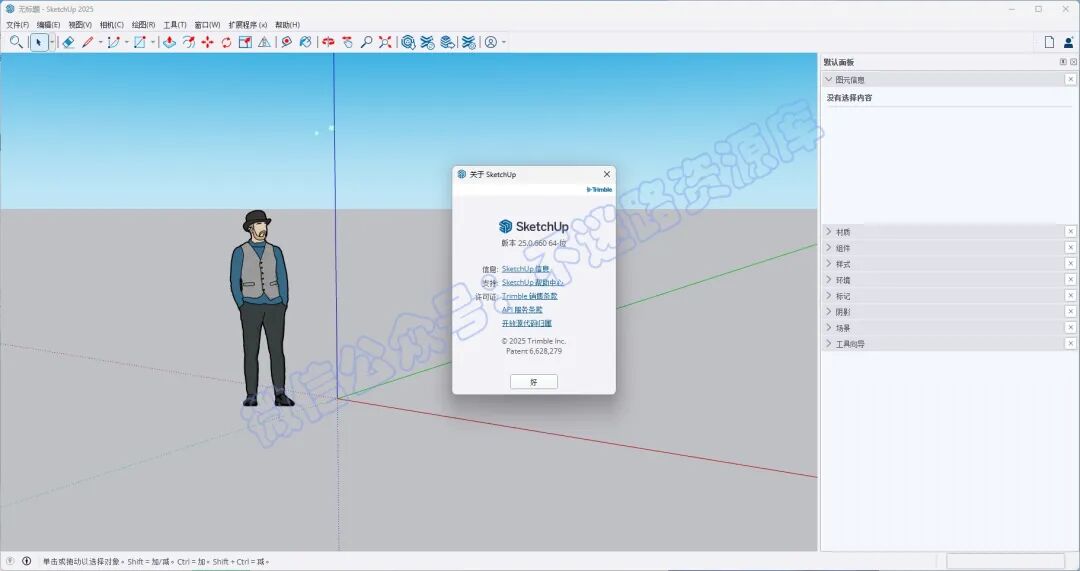
Task: Pick the Eraser tool
Action: (x=68, y=42)
